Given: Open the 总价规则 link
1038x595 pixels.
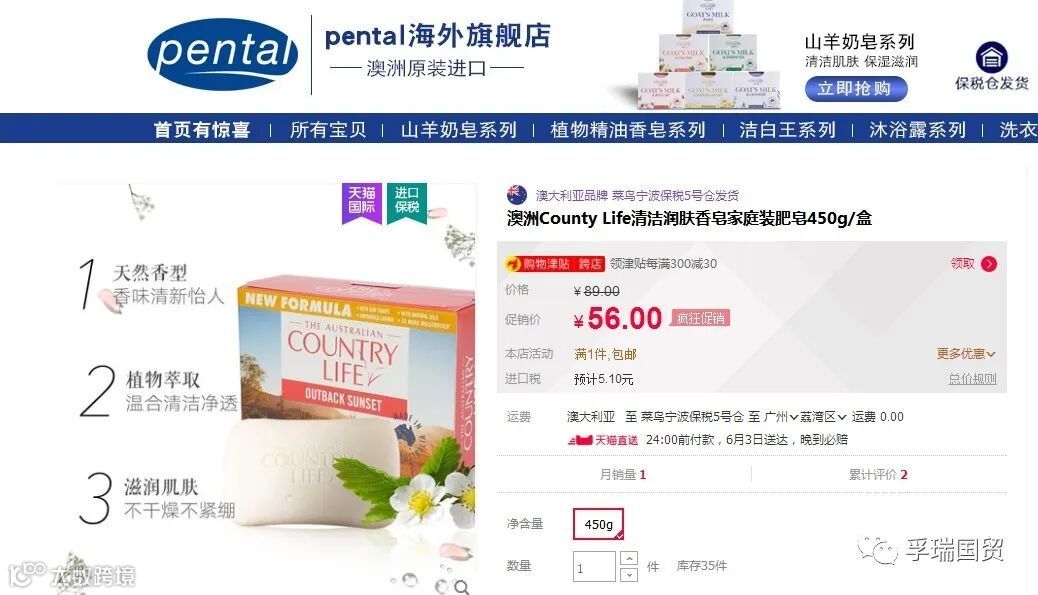Looking at the screenshot, I should tap(972, 379).
